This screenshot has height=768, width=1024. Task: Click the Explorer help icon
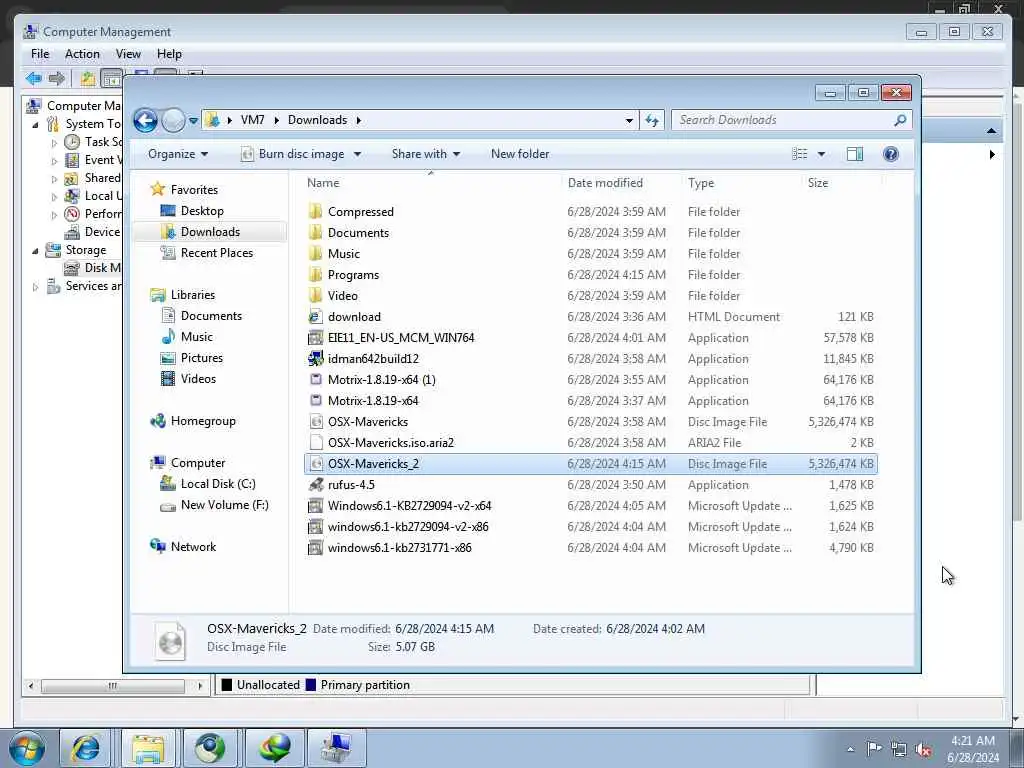coord(891,154)
